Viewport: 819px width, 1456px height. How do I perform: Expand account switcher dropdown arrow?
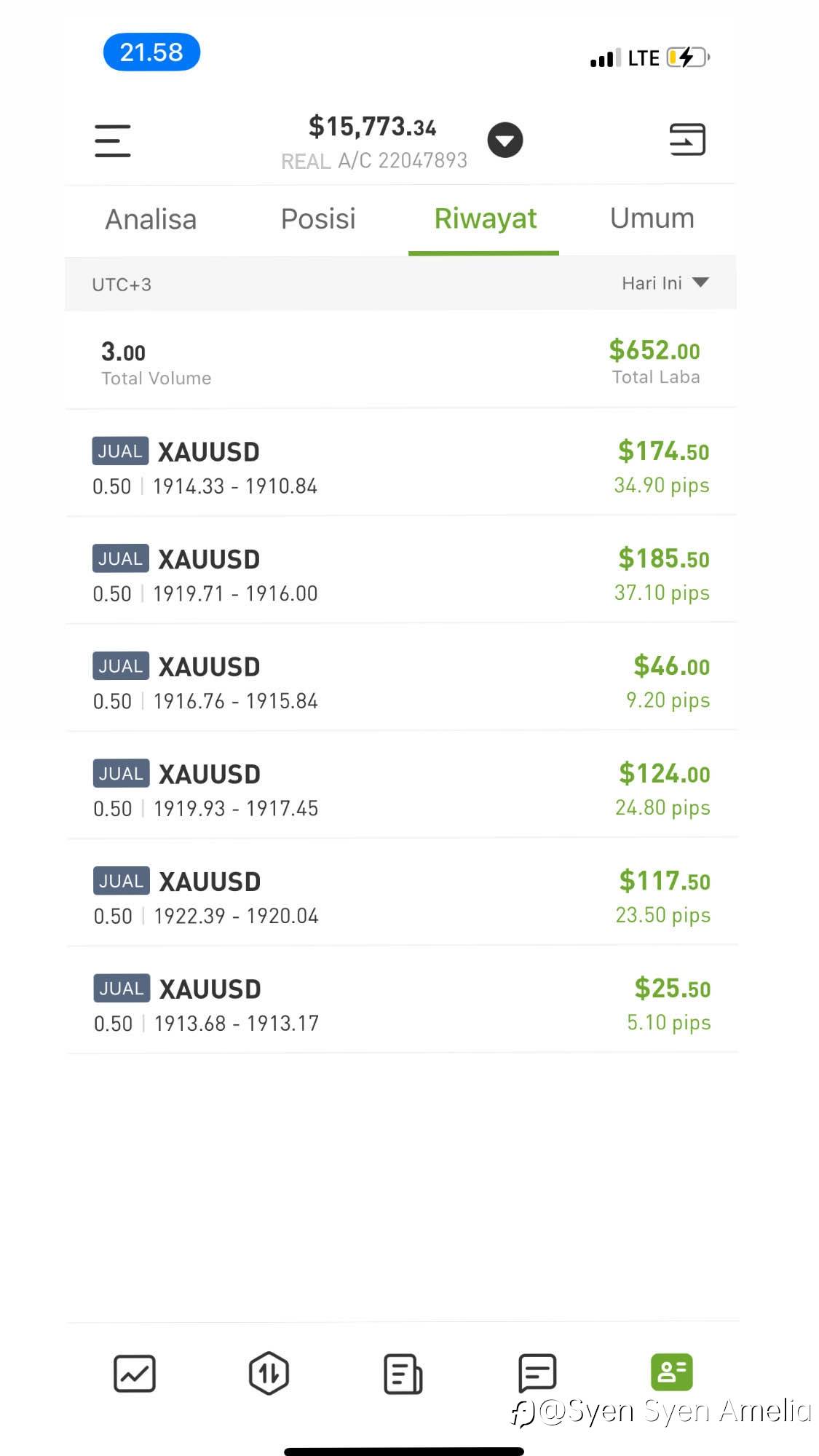pos(505,141)
